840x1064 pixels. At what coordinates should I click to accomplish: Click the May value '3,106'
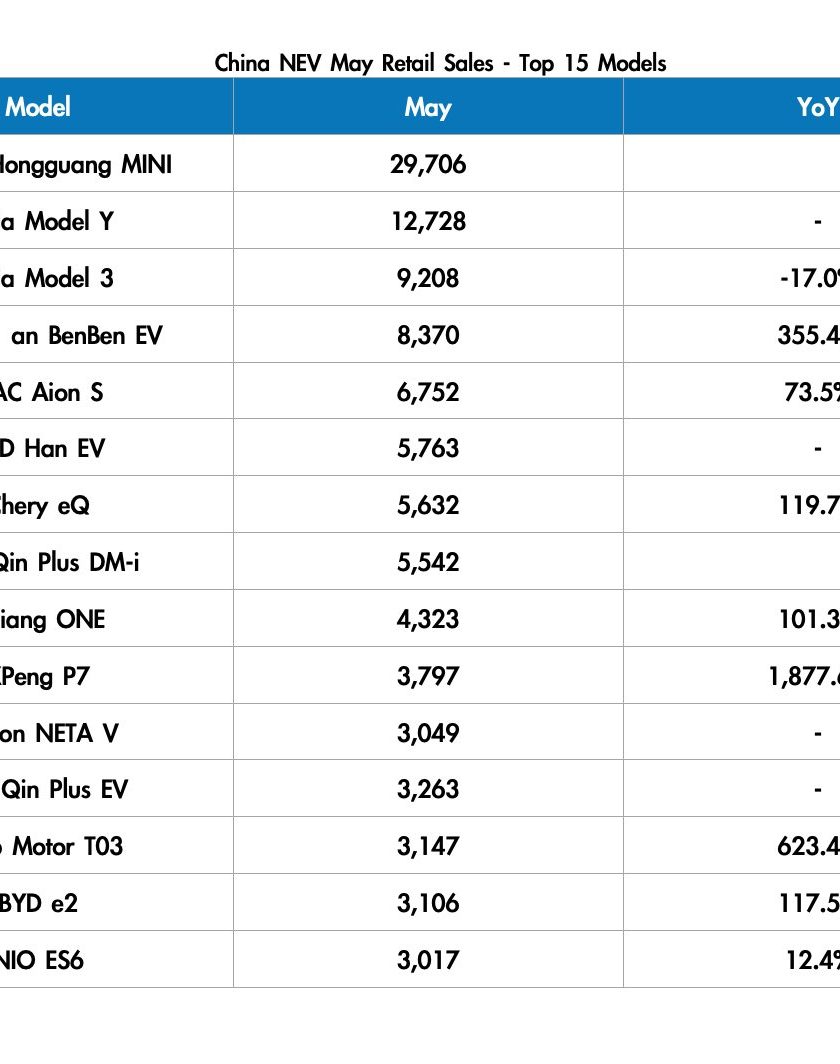point(428,904)
